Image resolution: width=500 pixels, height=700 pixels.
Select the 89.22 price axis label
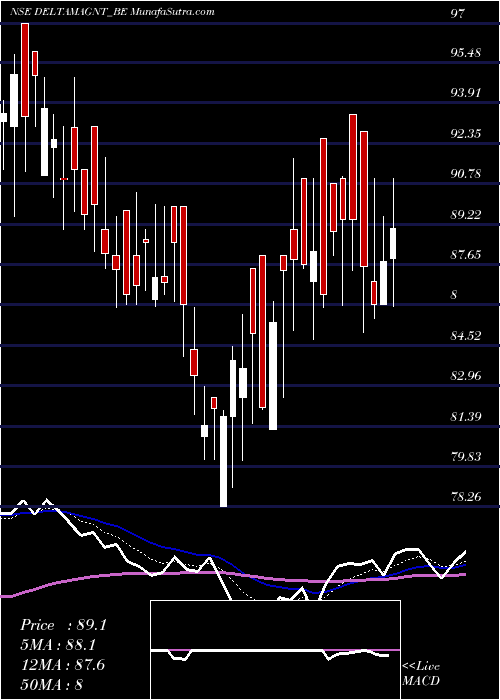[466, 214]
